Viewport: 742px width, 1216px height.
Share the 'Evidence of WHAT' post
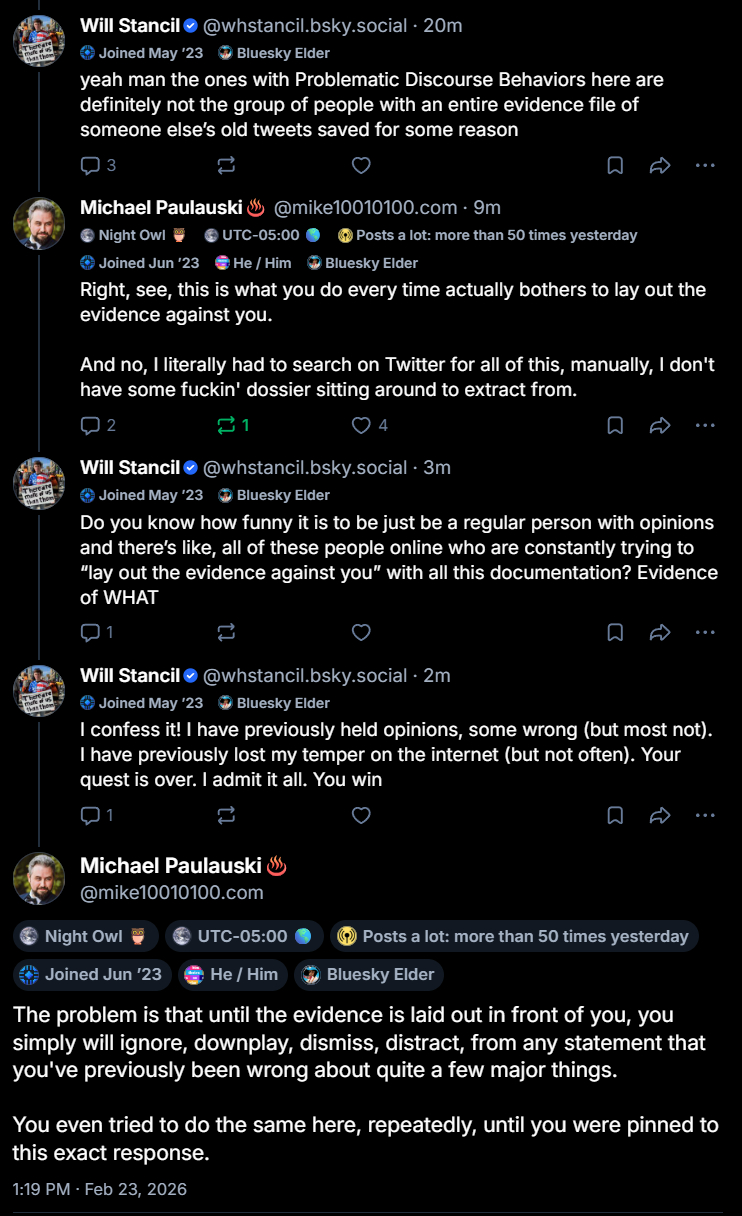660,632
